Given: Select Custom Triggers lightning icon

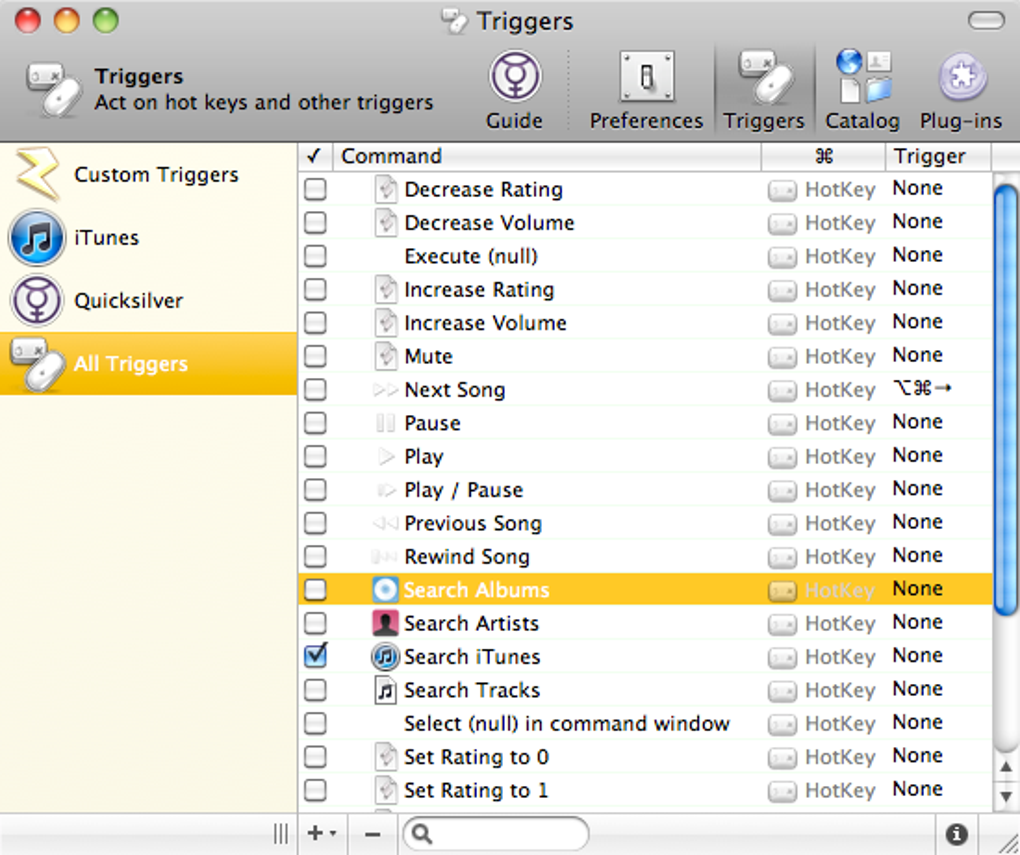Looking at the screenshot, I should (x=36, y=174).
